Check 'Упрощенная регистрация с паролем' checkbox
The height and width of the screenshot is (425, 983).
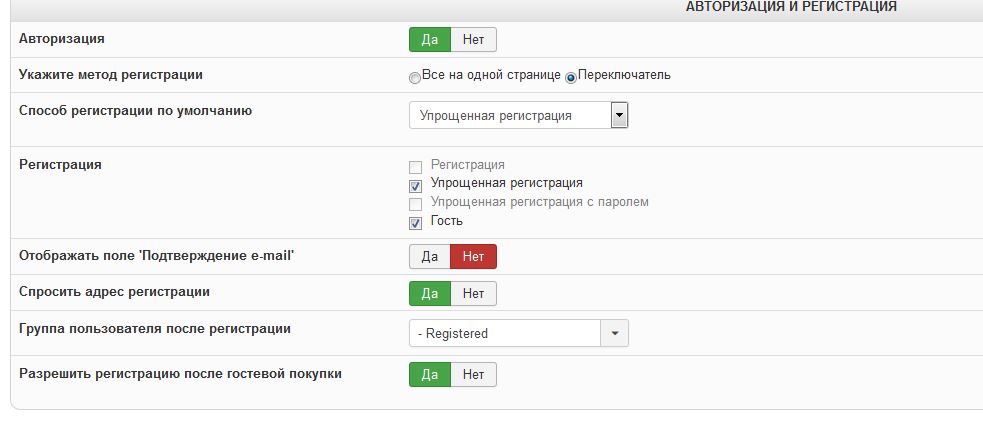415,204
